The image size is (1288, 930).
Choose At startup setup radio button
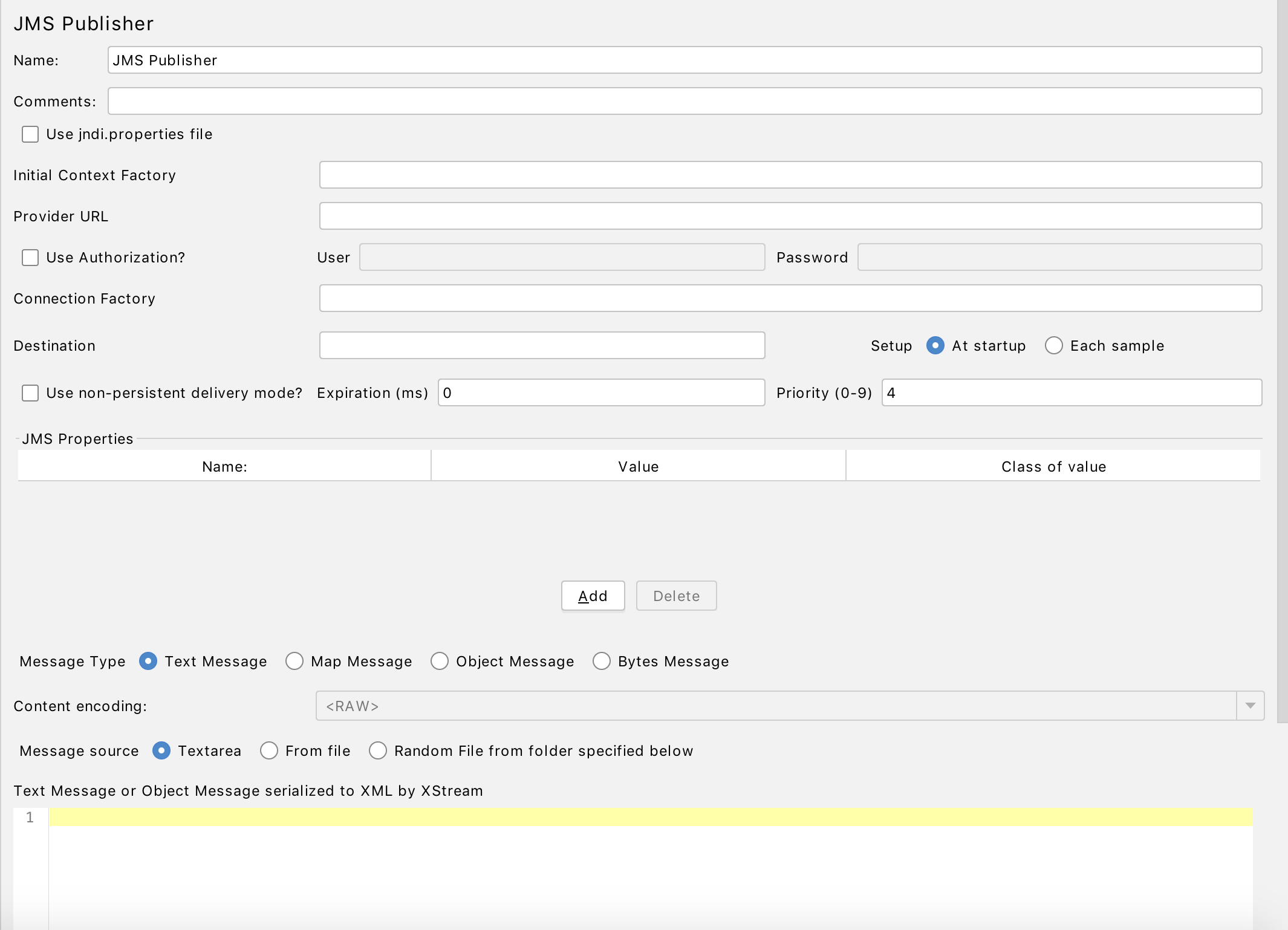pos(935,346)
